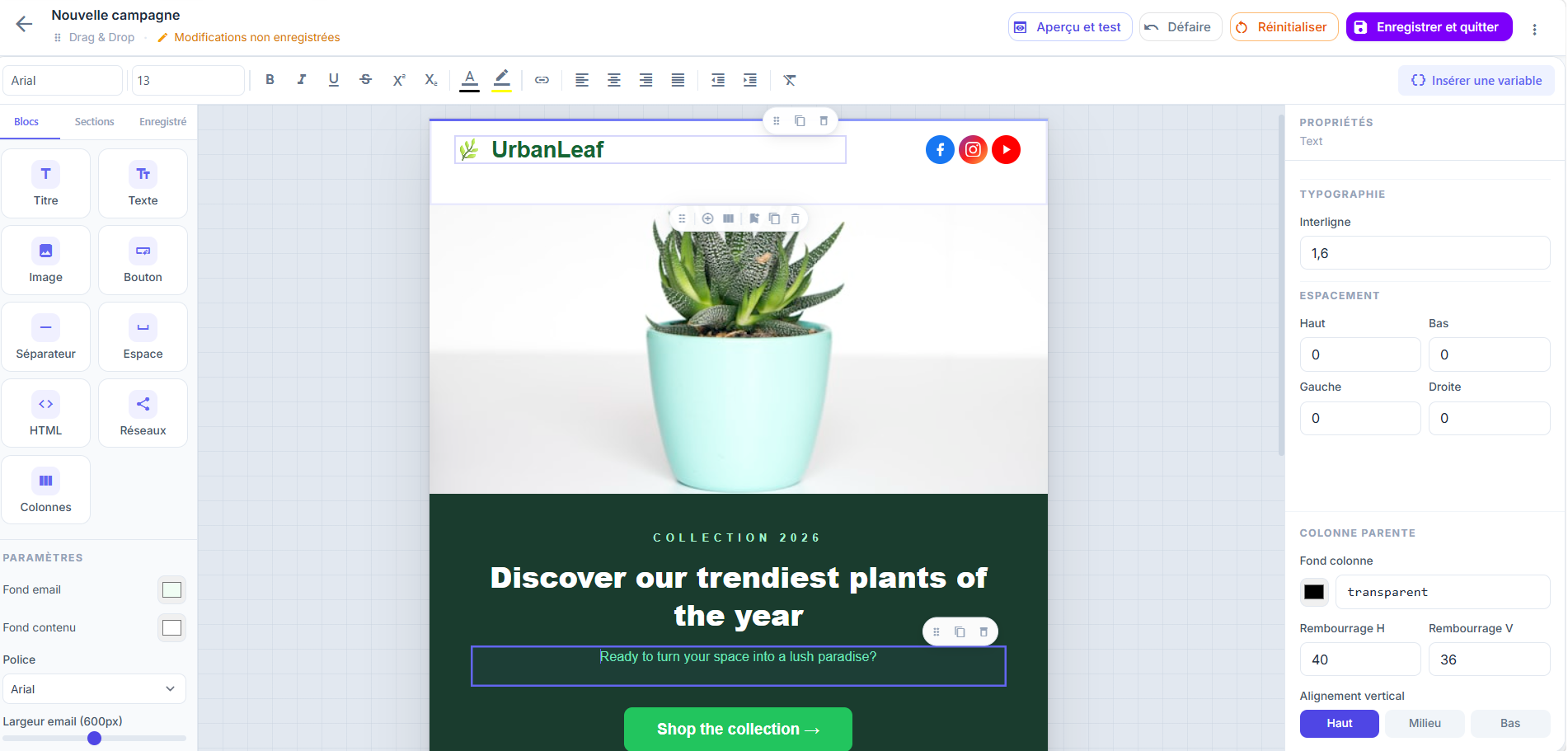This screenshot has width=1568, height=751.
Task: Grab the drag handle of selected text block
Action: (937, 631)
